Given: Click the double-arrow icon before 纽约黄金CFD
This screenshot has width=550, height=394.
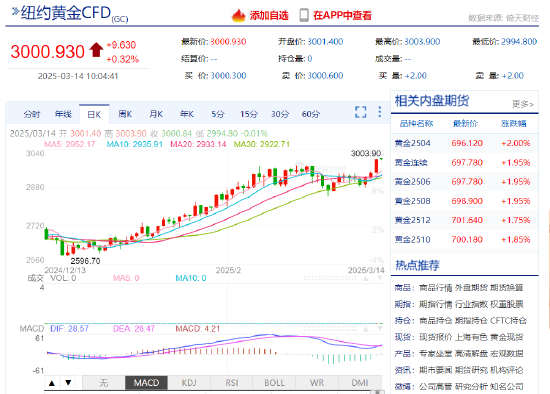Looking at the screenshot, I should click(x=15, y=11).
